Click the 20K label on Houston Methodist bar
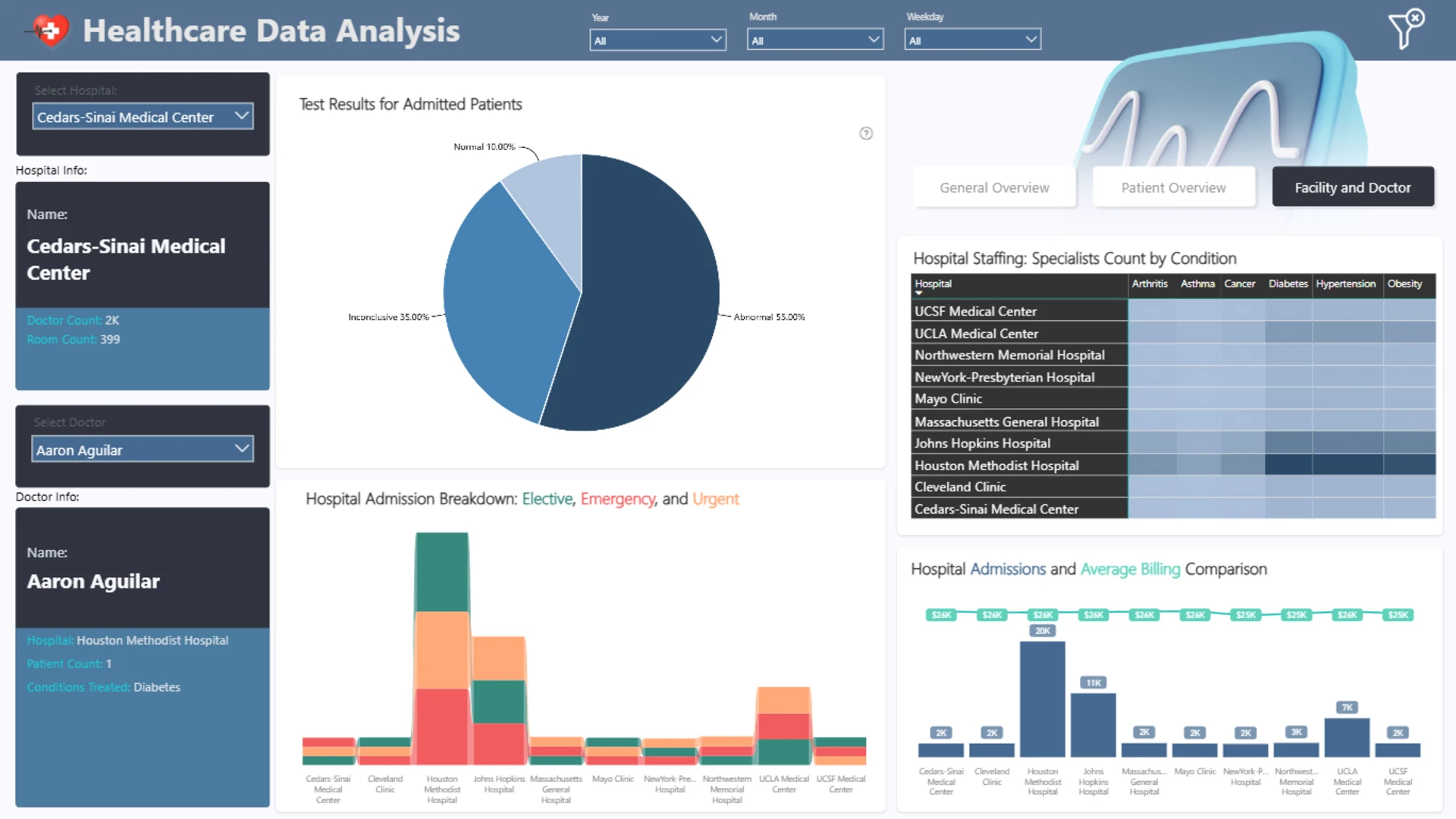1456x819 pixels. click(x=1043, y=631)
